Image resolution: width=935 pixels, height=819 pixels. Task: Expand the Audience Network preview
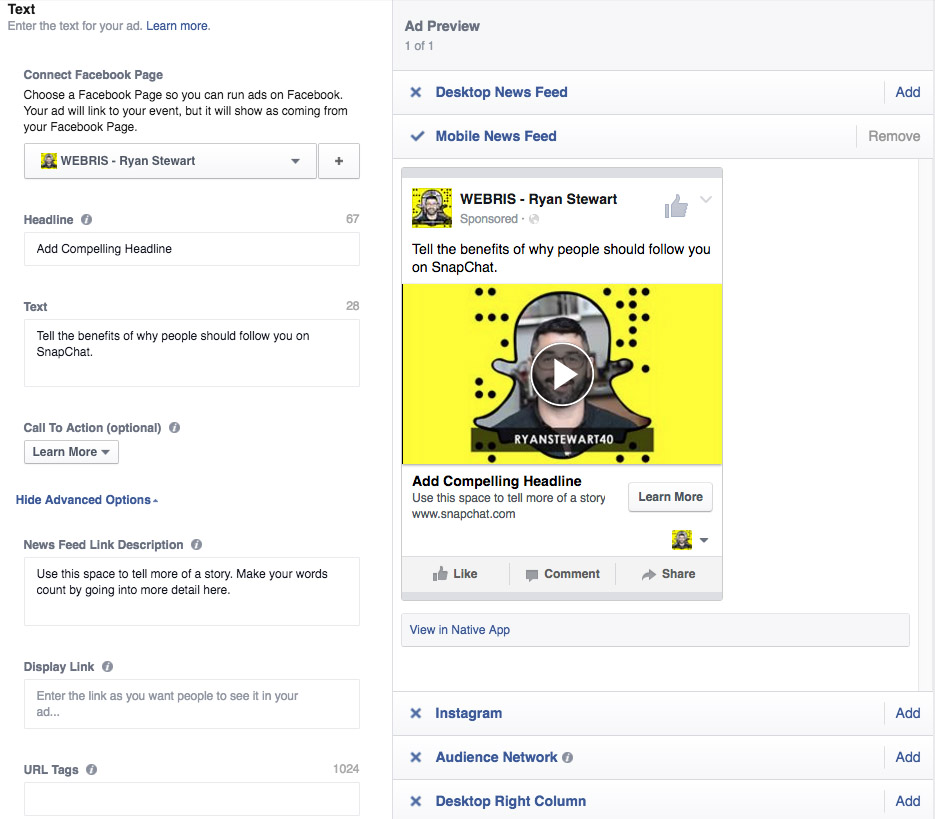[496, 758]
